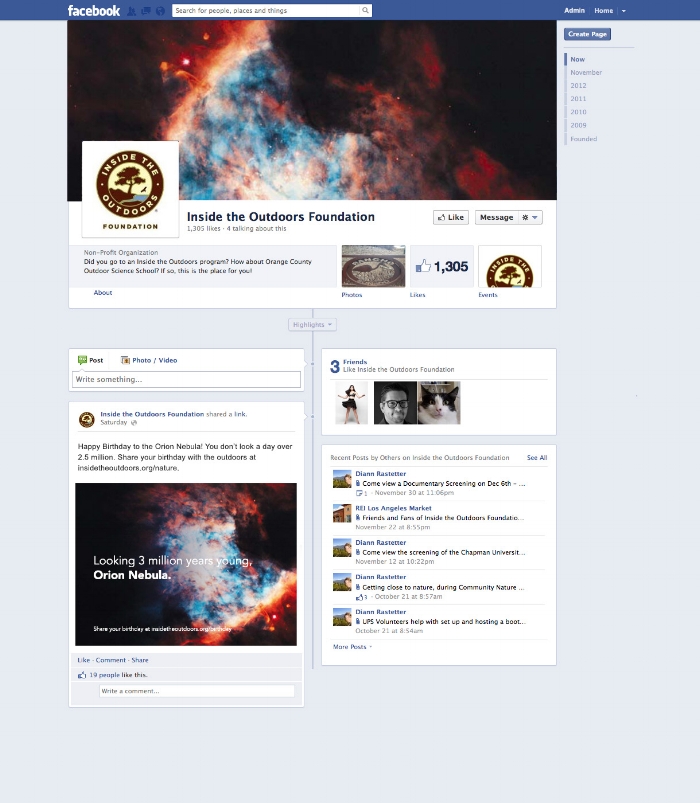Screen dimensions: 700x803
Task: Open the Getting close to nature post
Action: (x=443, y=587)
